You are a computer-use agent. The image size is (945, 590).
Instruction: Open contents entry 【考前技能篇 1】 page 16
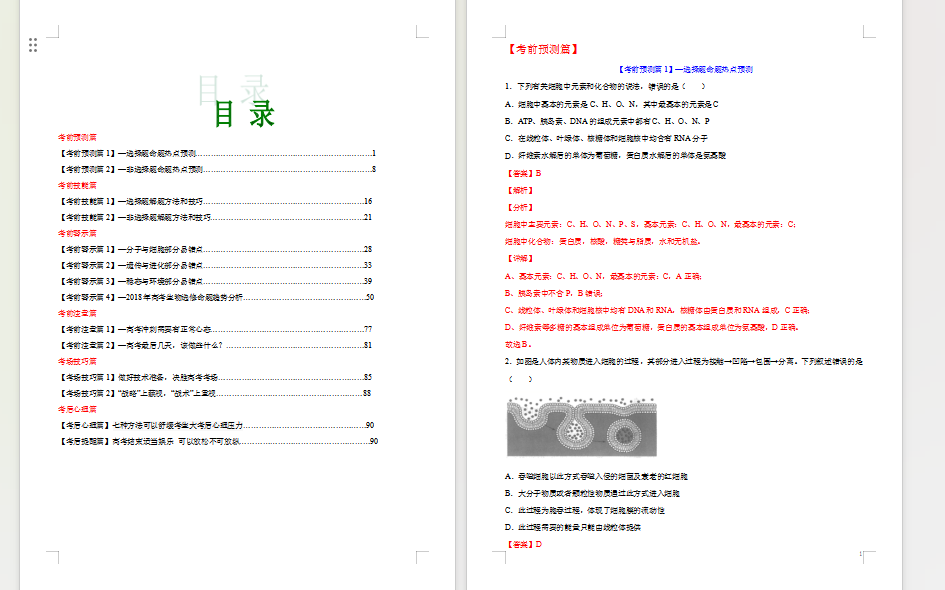point(215,201)
